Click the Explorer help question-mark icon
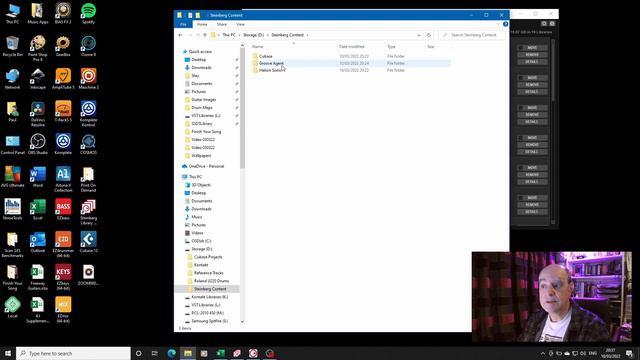This screenshot has width=640, height=360. tap(505, 24)
